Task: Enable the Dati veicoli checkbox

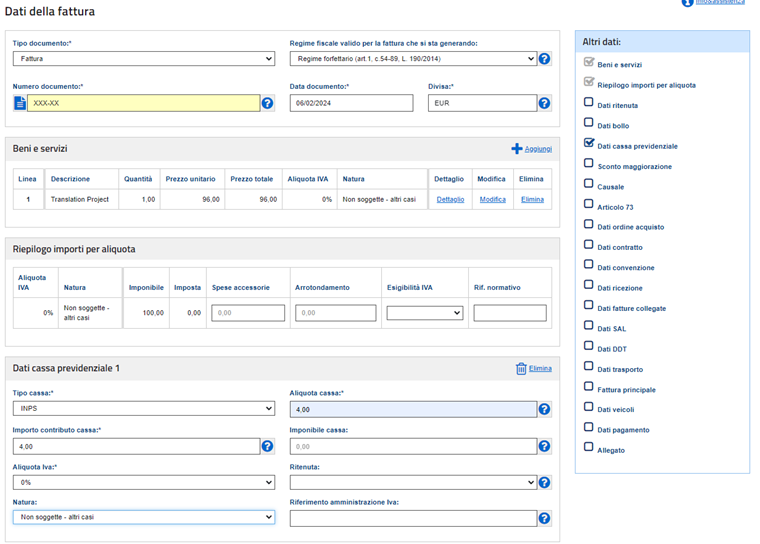Action: point(588,406)
